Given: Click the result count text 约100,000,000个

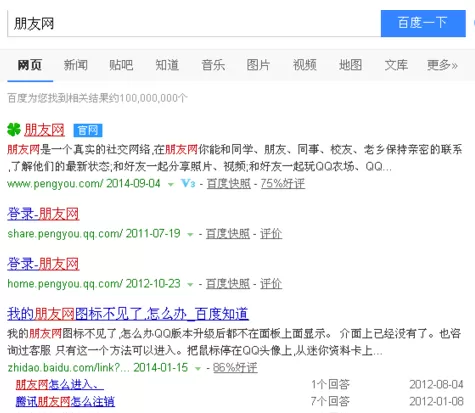Looking at the screenshot, I should point(148,98).
